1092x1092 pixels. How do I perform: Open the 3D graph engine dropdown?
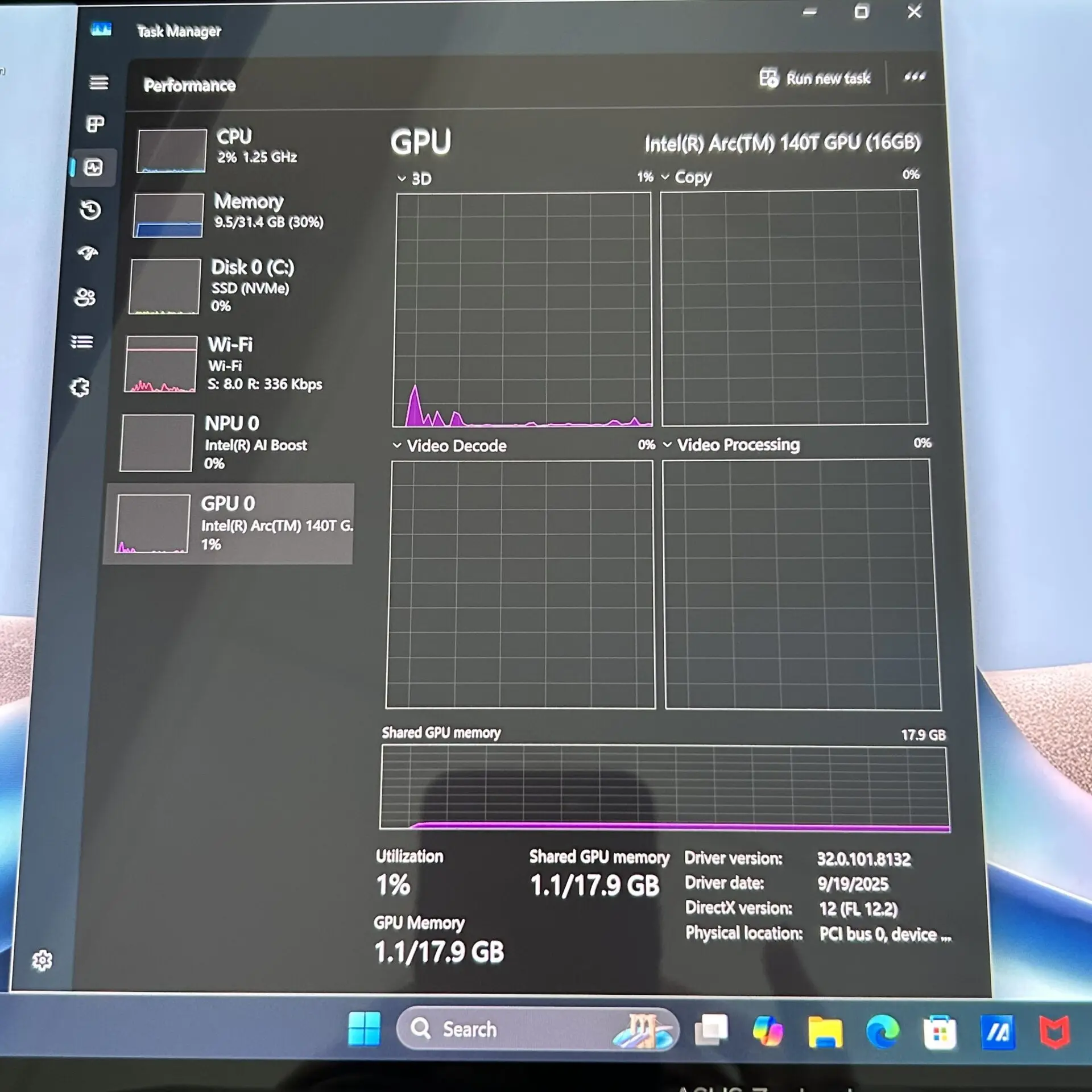[x=415, y=179]
